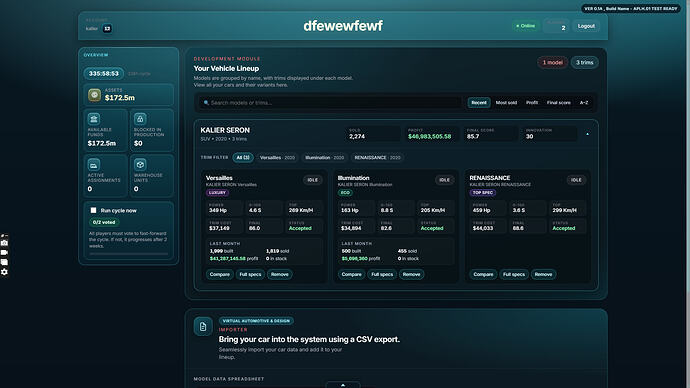Click the Online status indicator
The height and width of the screenshot is (388, 690).
click(x=525, y=26)
